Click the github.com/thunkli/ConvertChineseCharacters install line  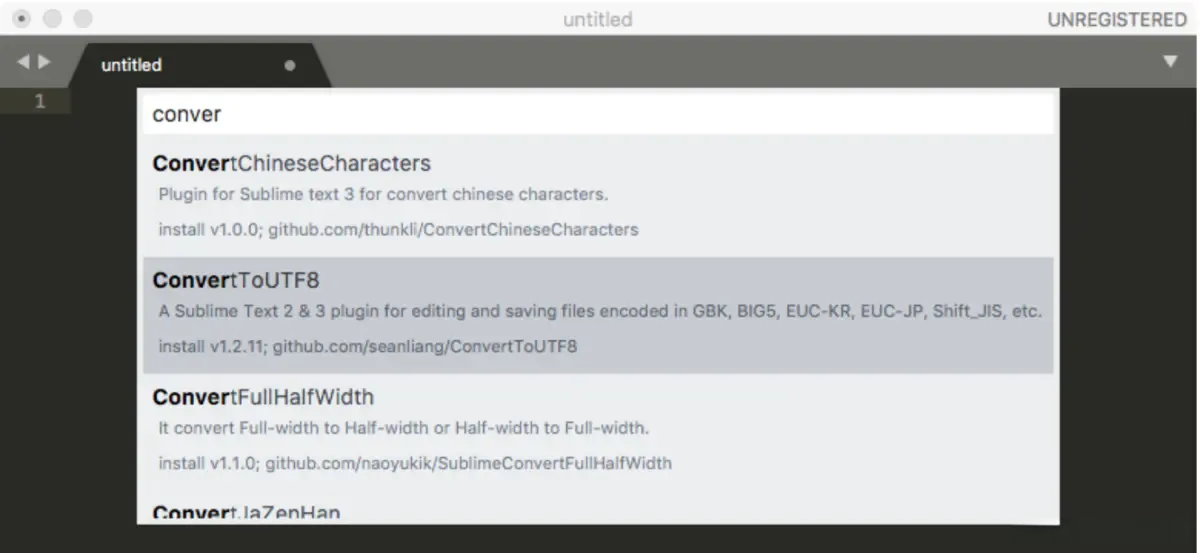click(x=398, y=229)
